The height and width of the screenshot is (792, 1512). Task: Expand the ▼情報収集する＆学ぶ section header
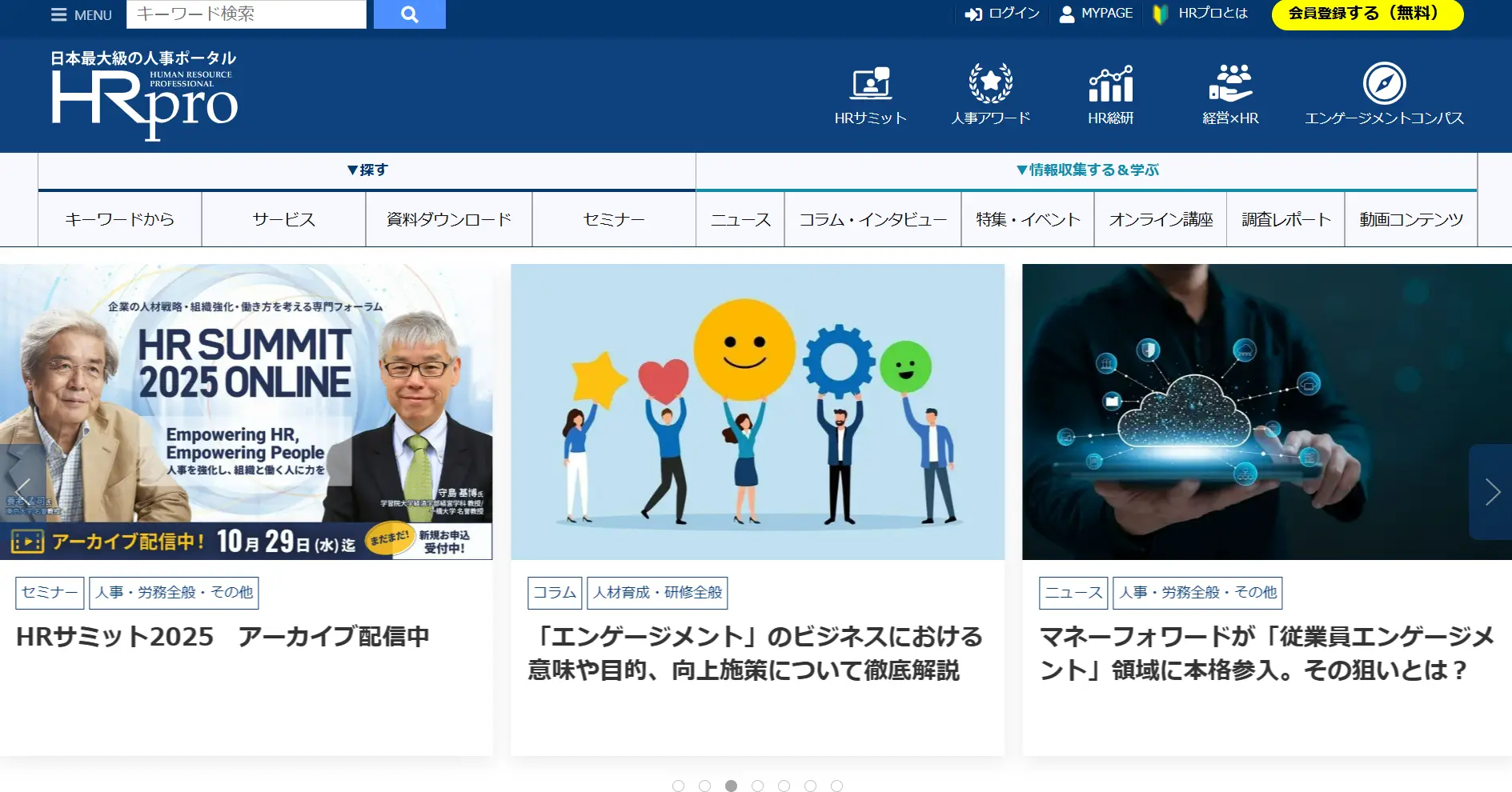pyautogui.click(x=1086, y=170)
